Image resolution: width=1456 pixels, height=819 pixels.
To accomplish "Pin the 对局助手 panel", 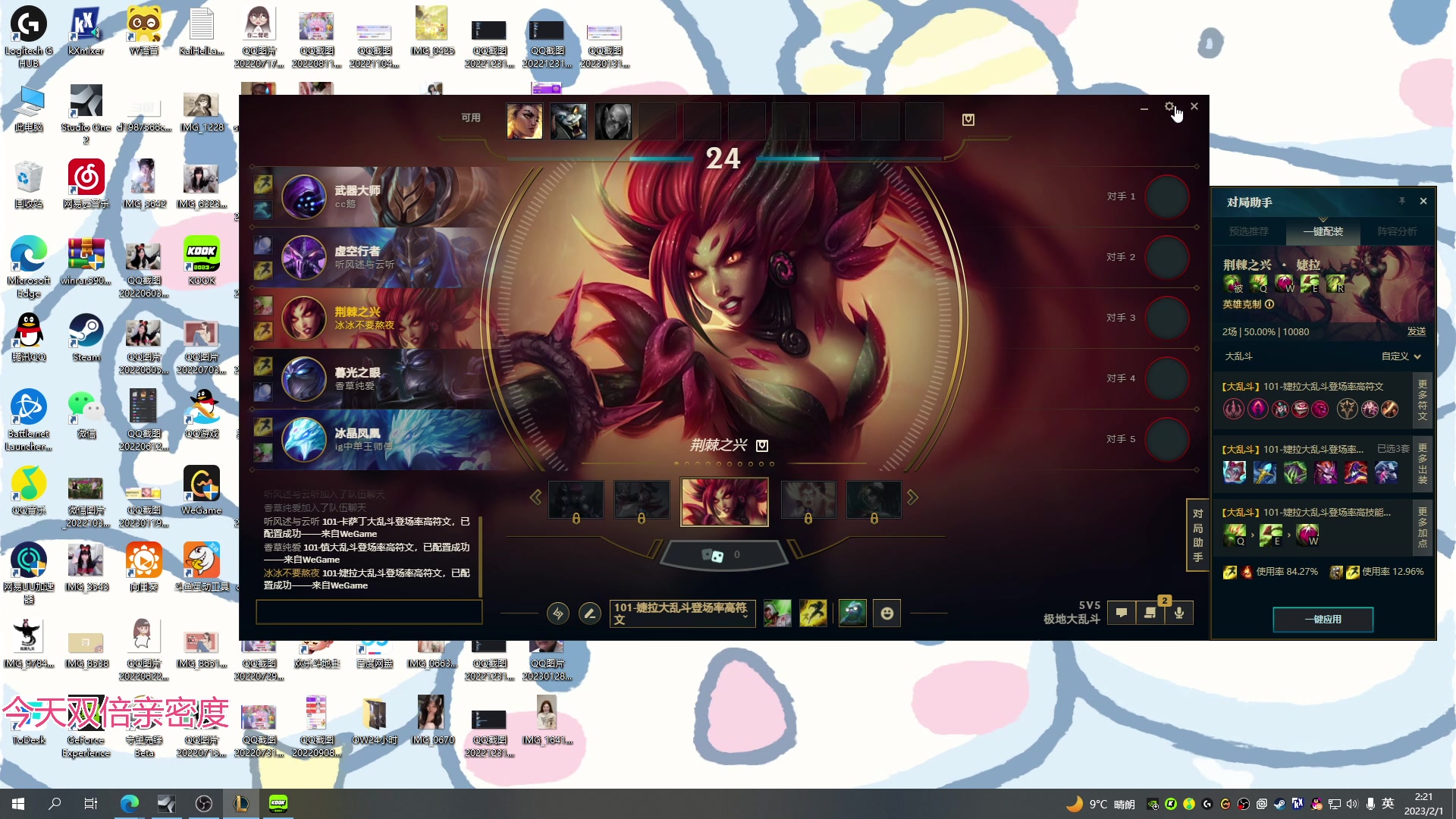I will (x=1402, y=201).
